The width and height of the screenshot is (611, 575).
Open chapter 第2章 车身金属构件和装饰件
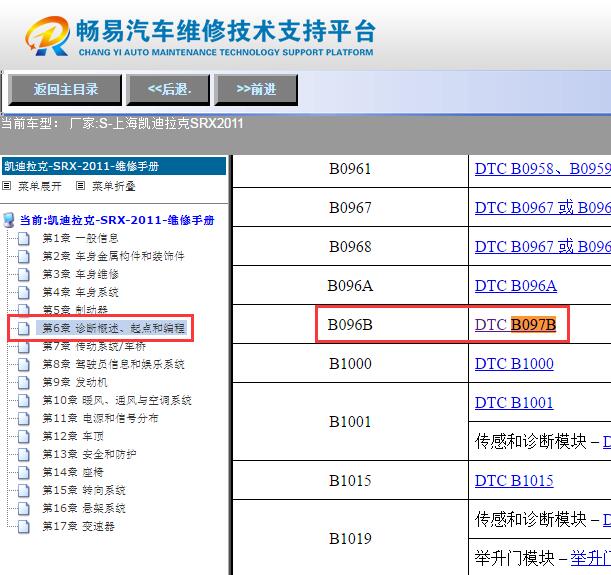coord(113,256)
